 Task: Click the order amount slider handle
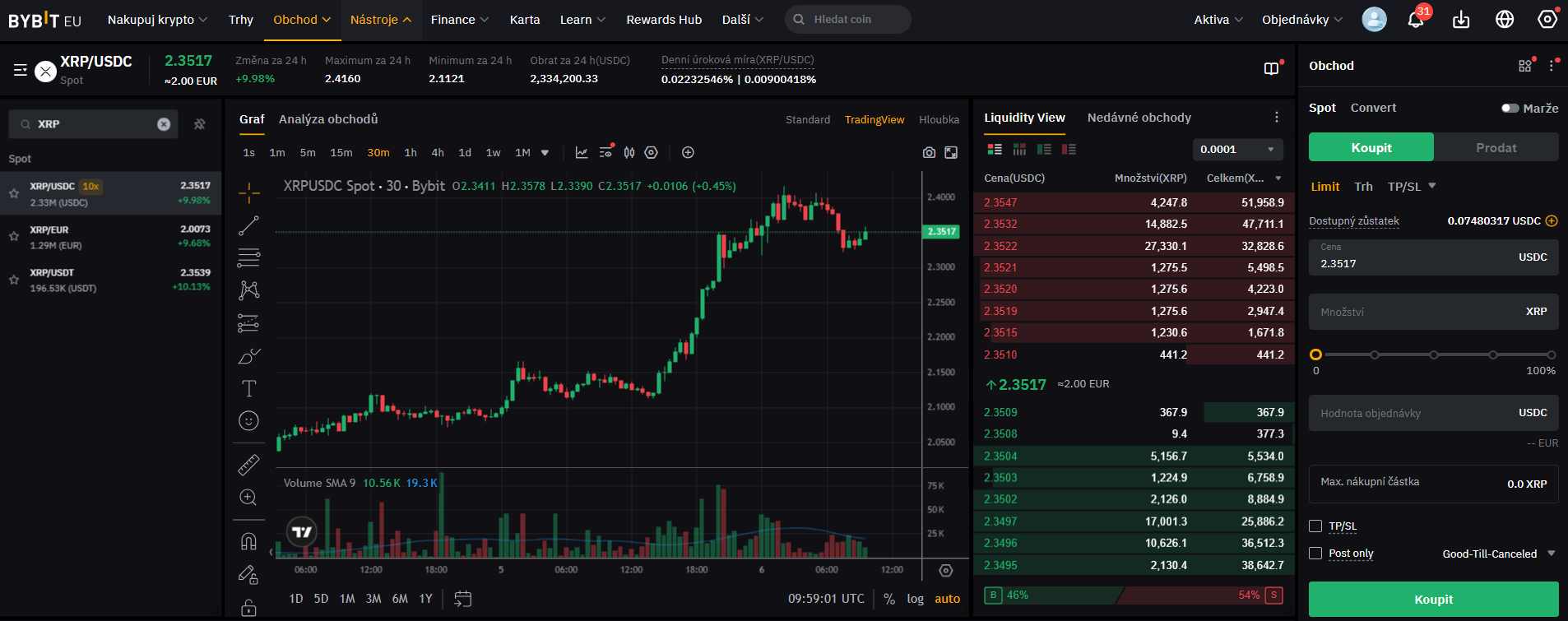pos(1315,355)
